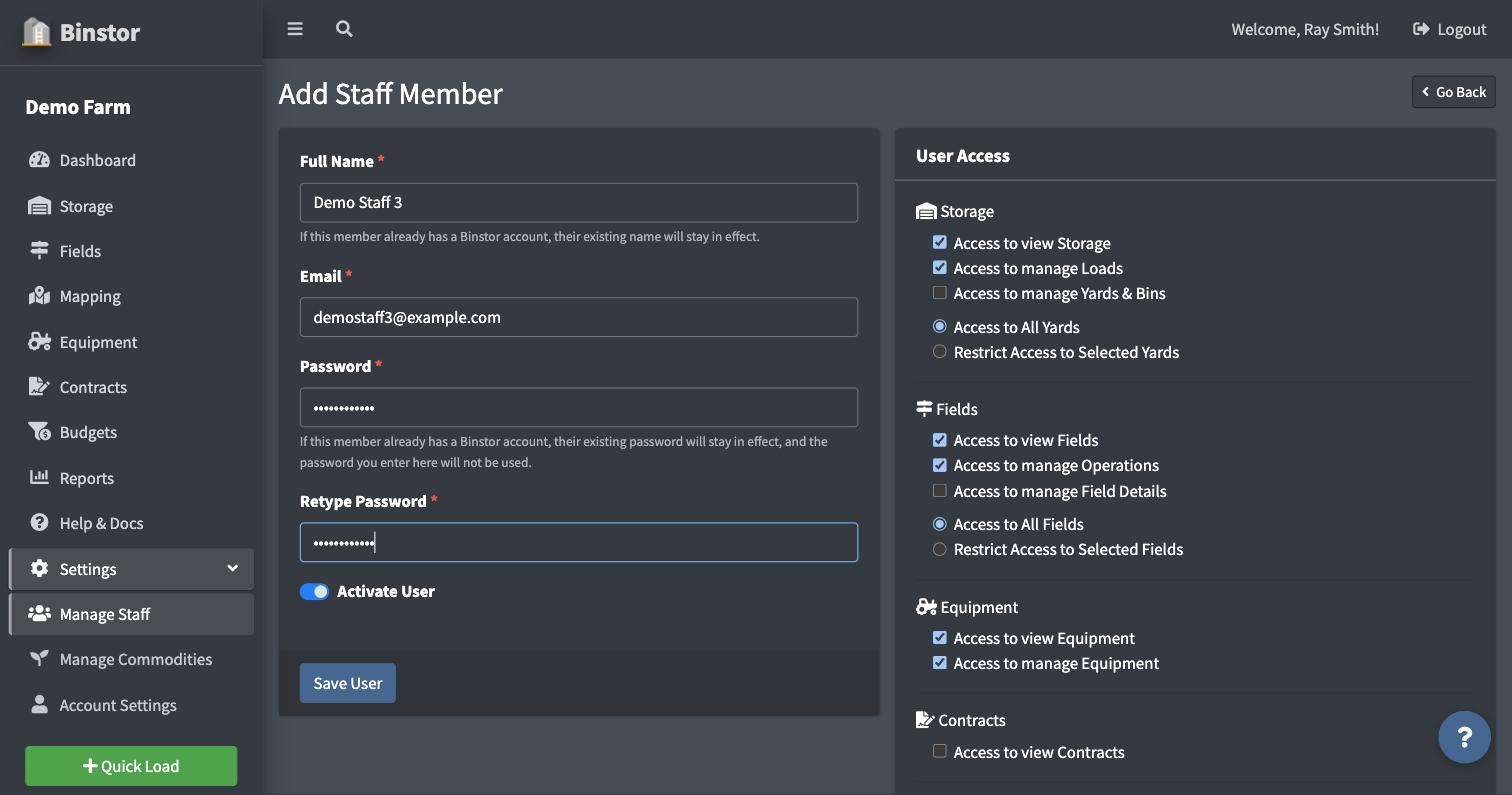The height and width of the screenshot is (795, 1512).
Task: Click the Email input field
Action: pos(579,317)
